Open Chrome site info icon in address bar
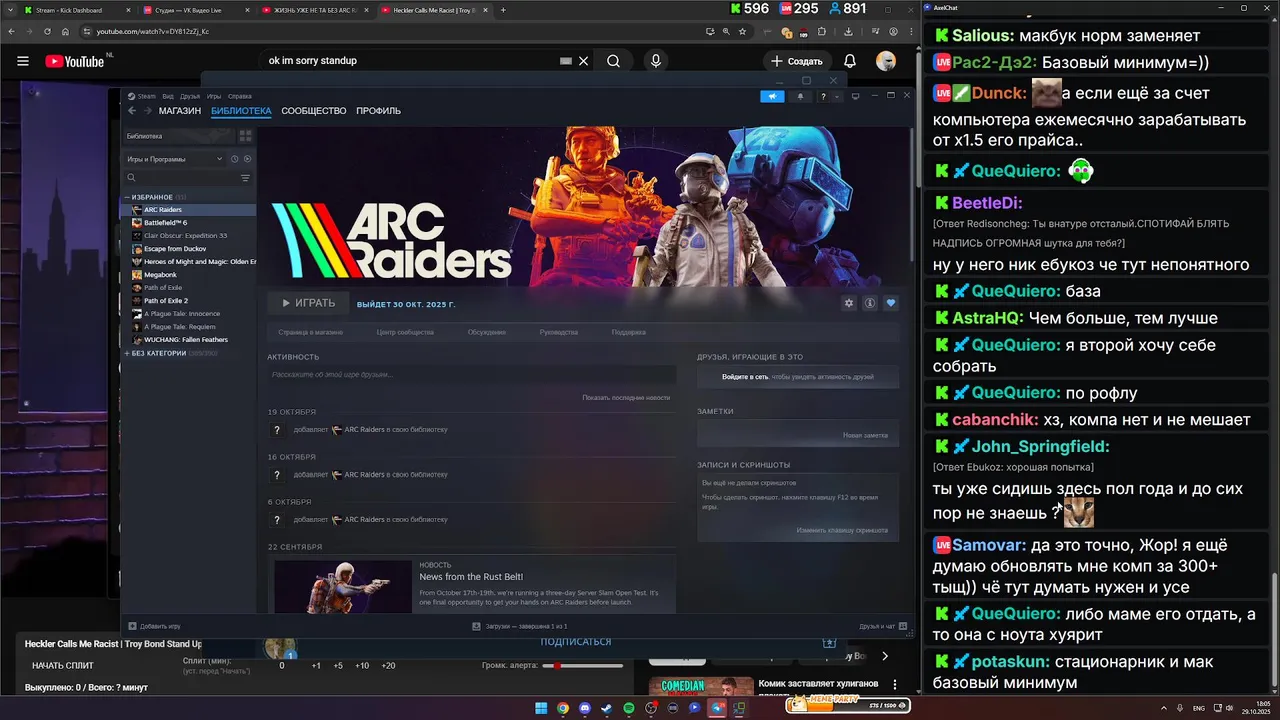This screenshot has height=720, width=1280. click(87, 31)
